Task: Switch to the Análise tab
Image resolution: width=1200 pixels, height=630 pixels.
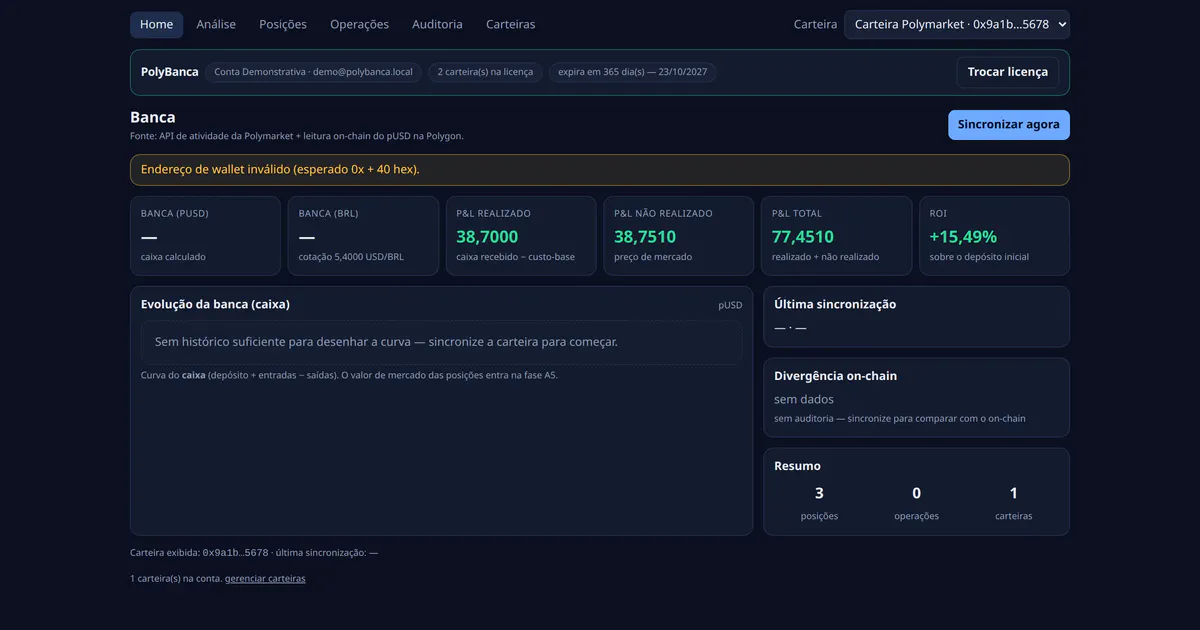Action: coord(216,24)
